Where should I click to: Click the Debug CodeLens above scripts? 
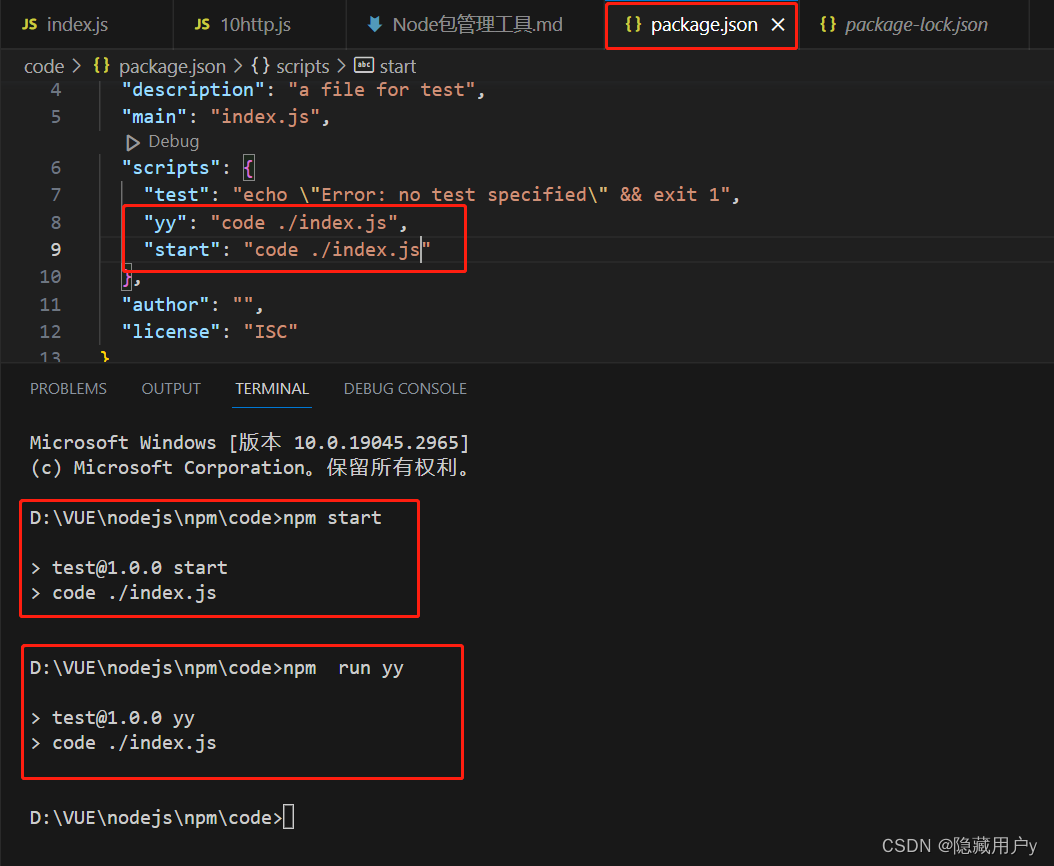click(173, 142)
